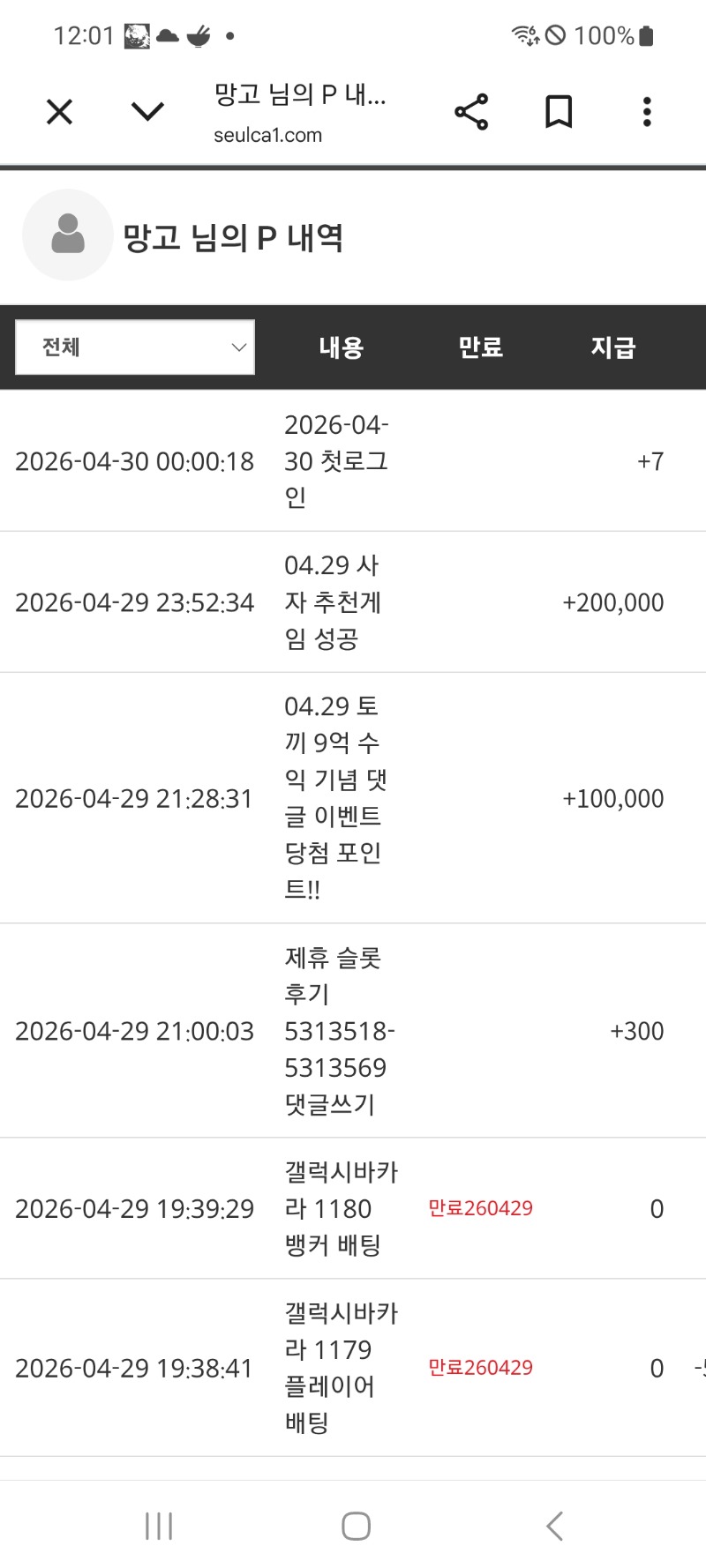Open the 전체 filter dropdown
Screen dimensions: 706x1568
[x=135, y=347]
